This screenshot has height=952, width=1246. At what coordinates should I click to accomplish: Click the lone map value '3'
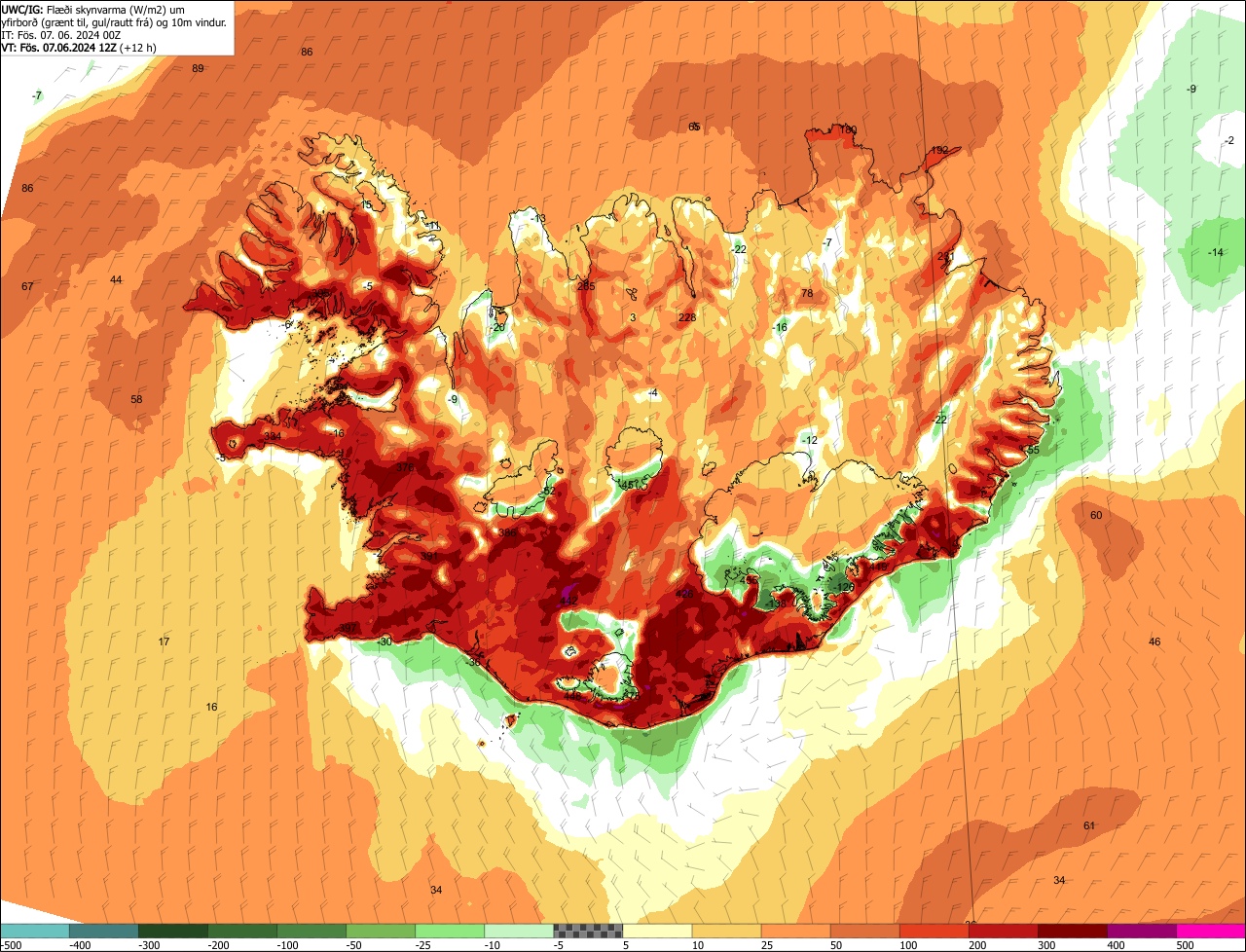[x=633, y=318]
